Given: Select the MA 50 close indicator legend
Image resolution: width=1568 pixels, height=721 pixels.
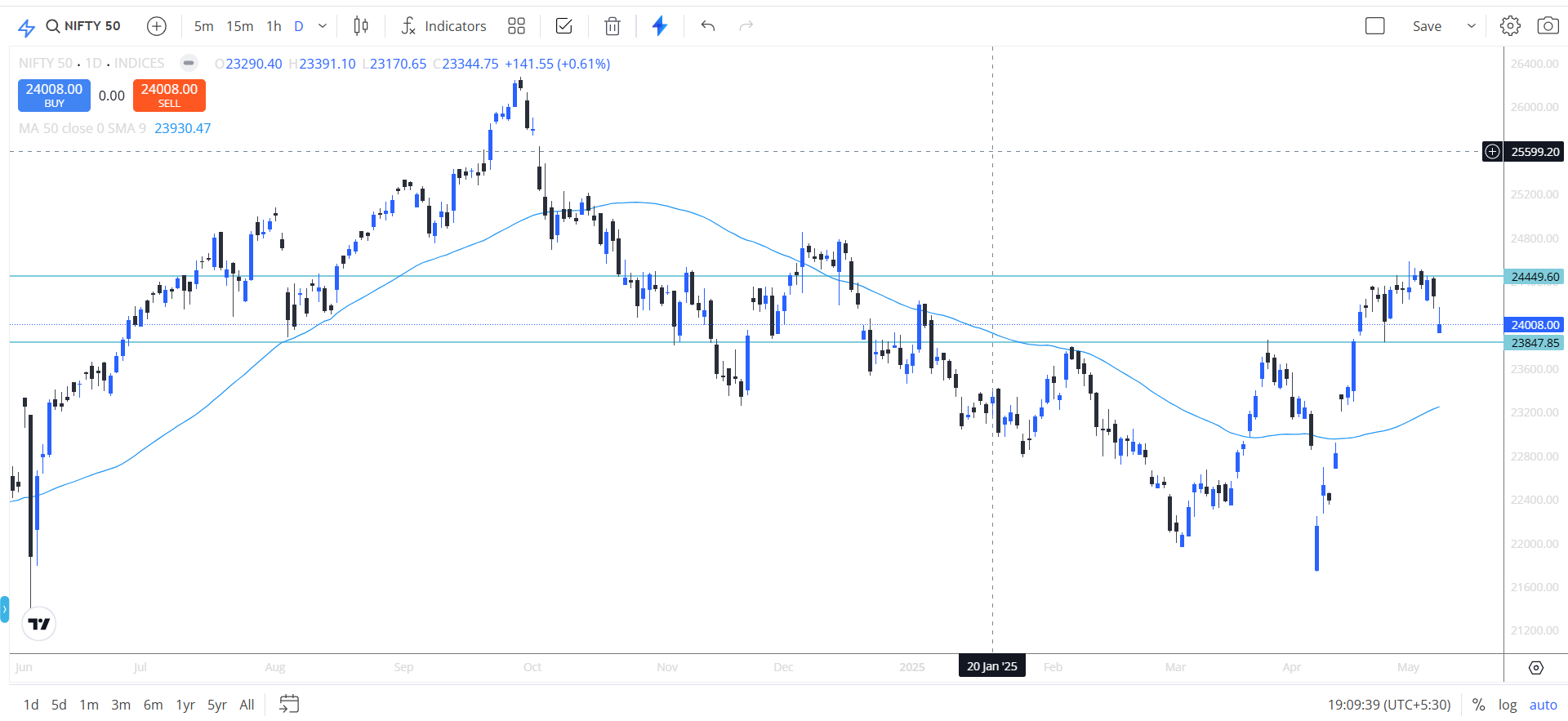Looking at the screenshot, I should (82, 128).
